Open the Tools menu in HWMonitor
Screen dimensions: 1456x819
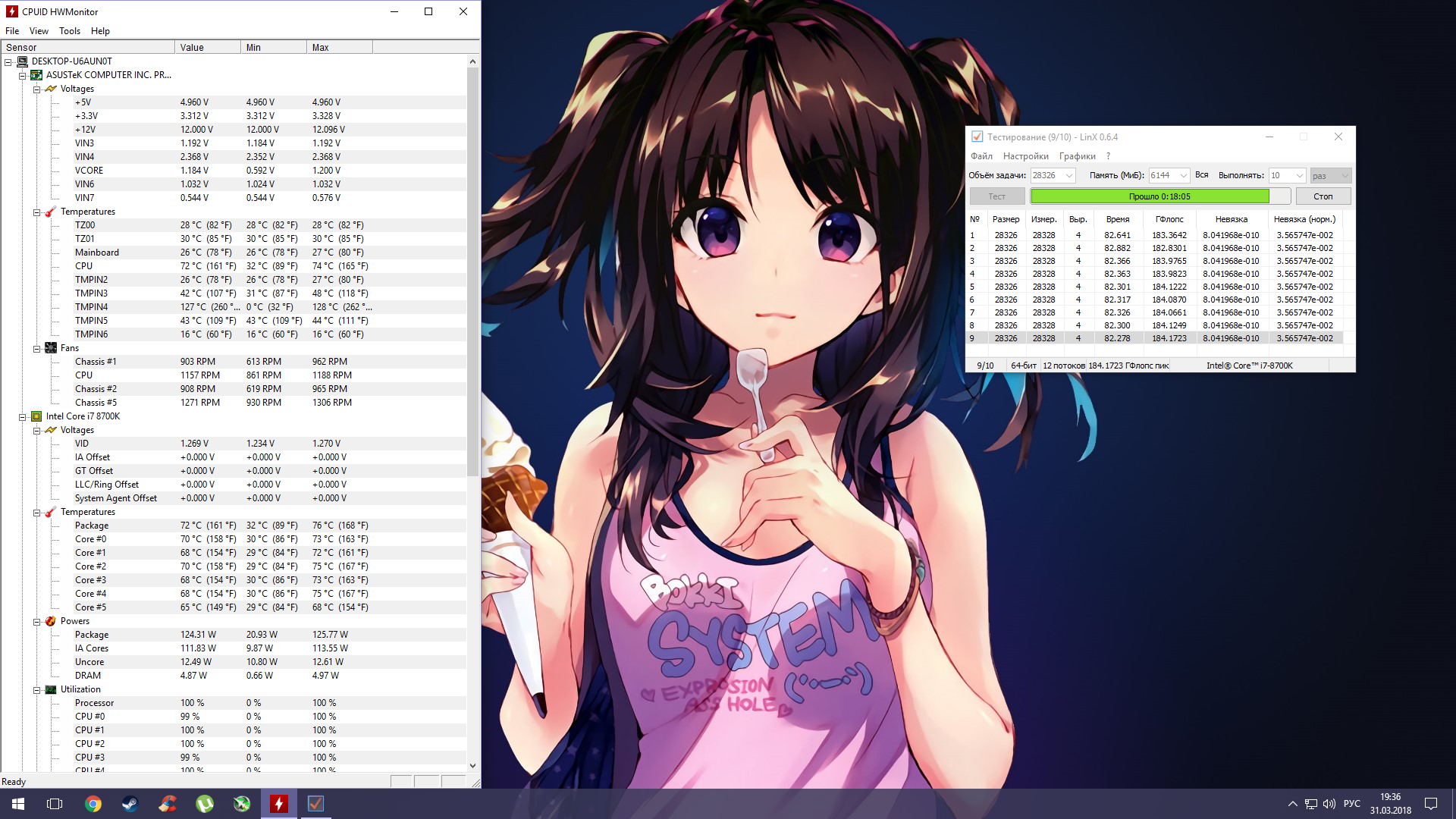(x=69, y=31)
